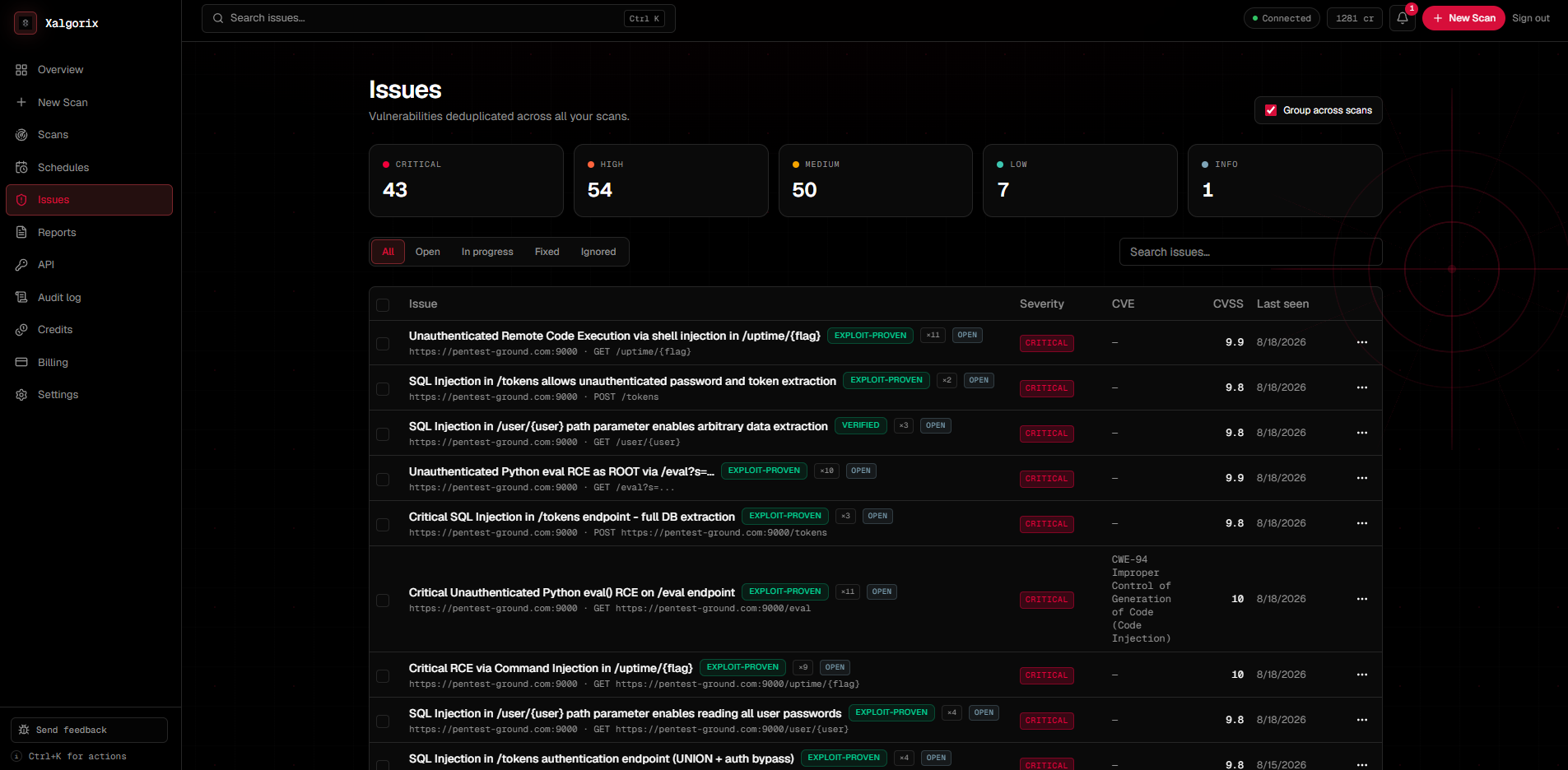
Task: Click the 1281 cr credits badge
Action: pos(1355,18)
